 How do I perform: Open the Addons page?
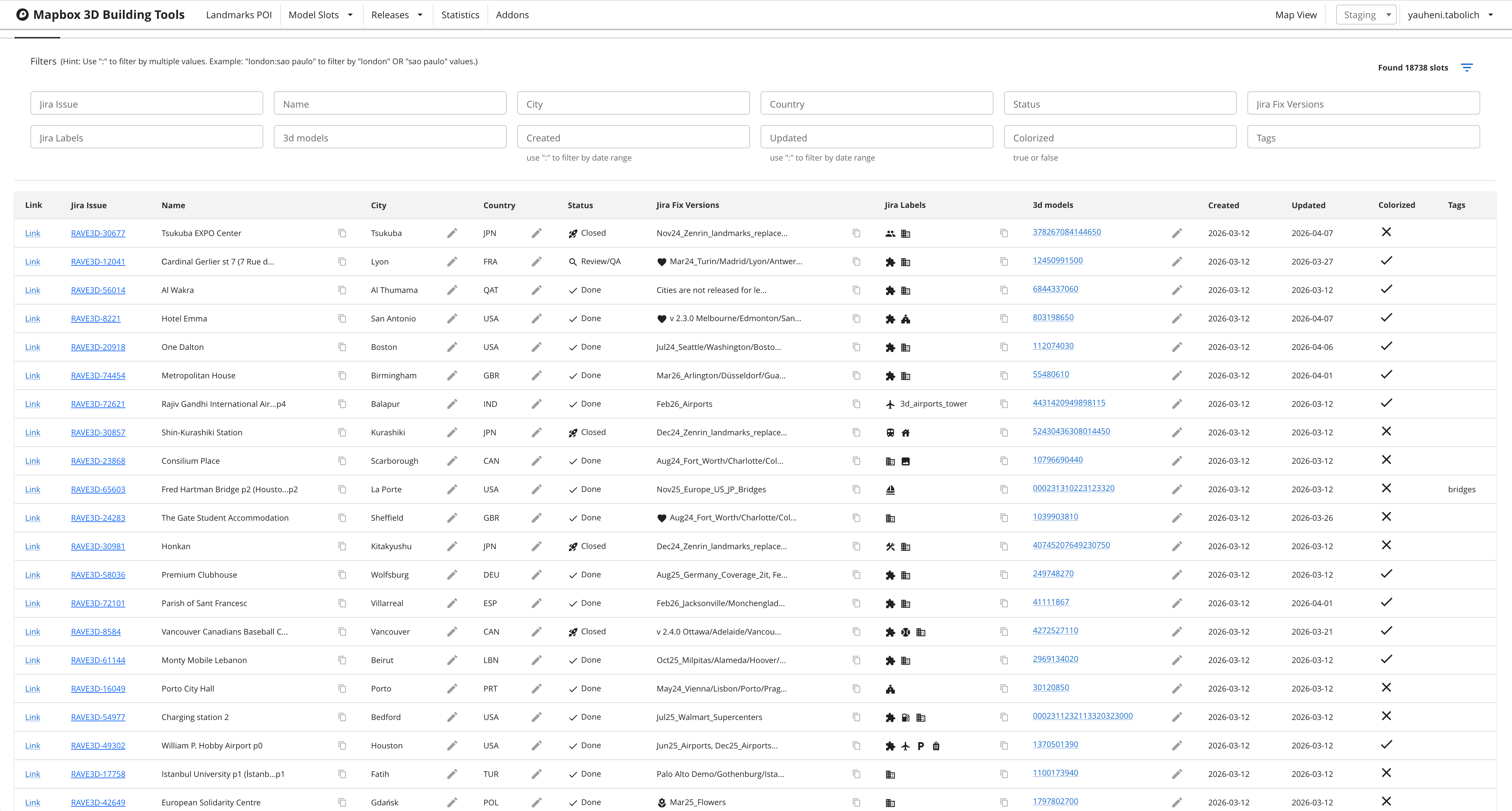512,15
